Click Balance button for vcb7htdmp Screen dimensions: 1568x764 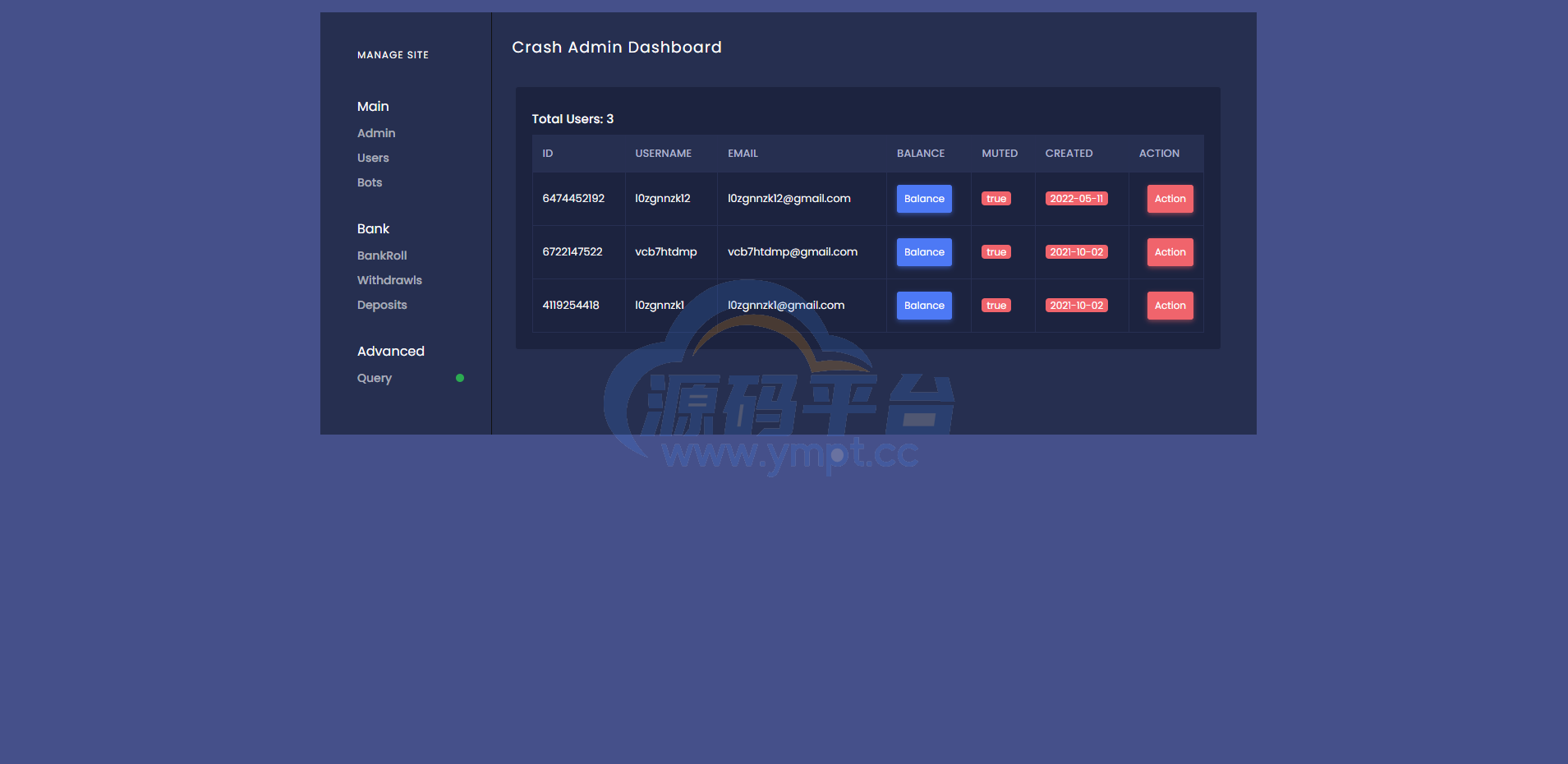click(x=924, y=252)
